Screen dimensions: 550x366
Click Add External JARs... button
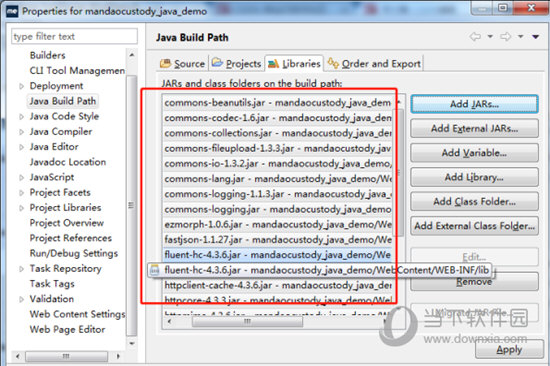point(474,128)
